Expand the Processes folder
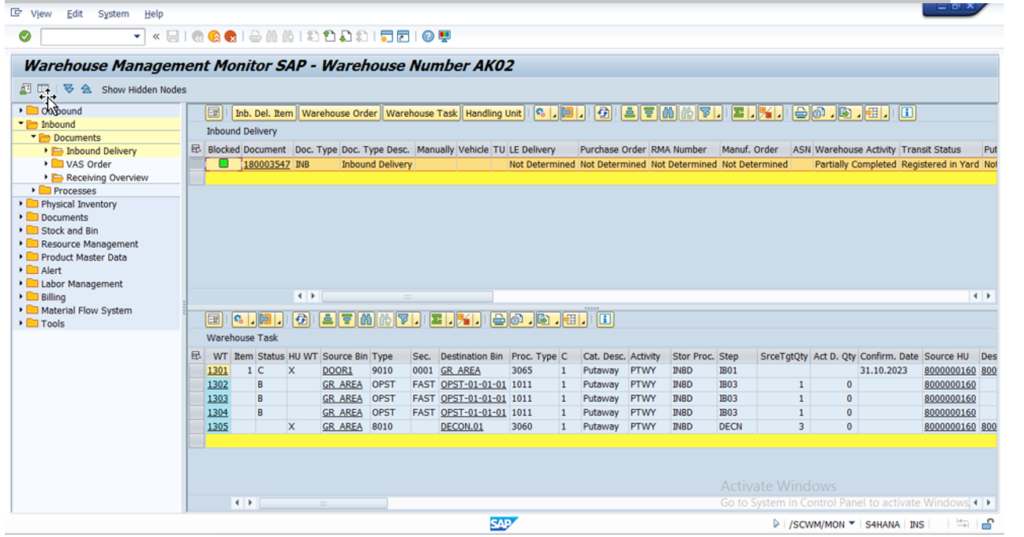This screenshot has width=1024, height=537. click(x=33, y=190)
